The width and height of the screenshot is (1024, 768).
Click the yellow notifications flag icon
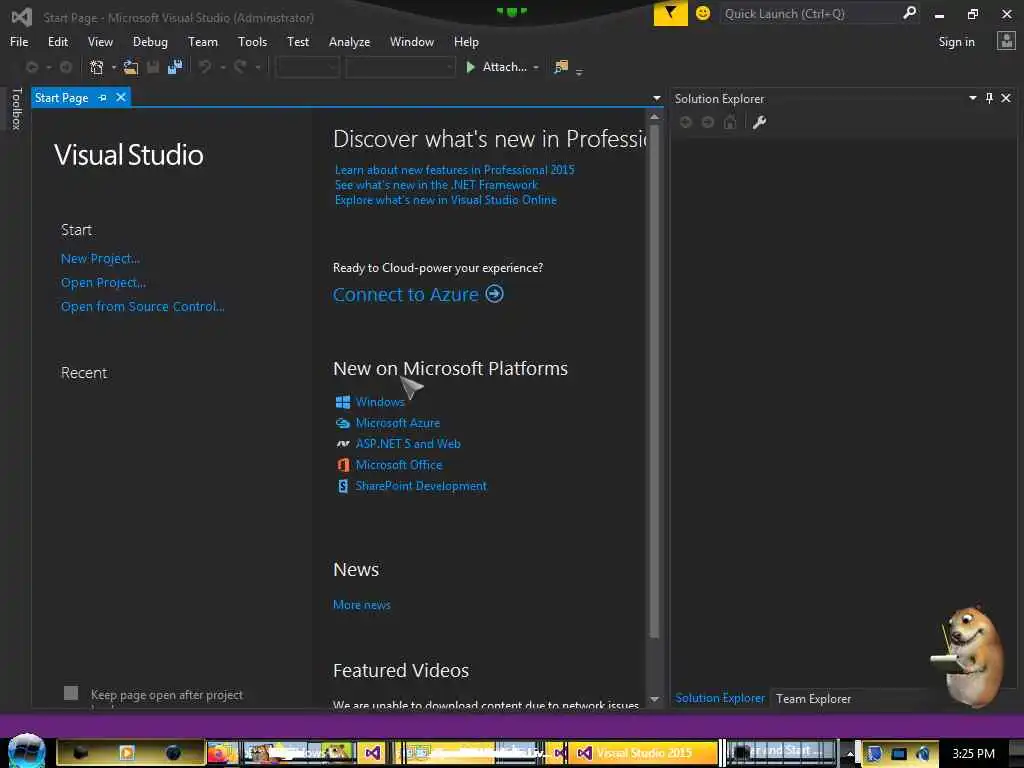pyautogui.click(x=670, y=13)
